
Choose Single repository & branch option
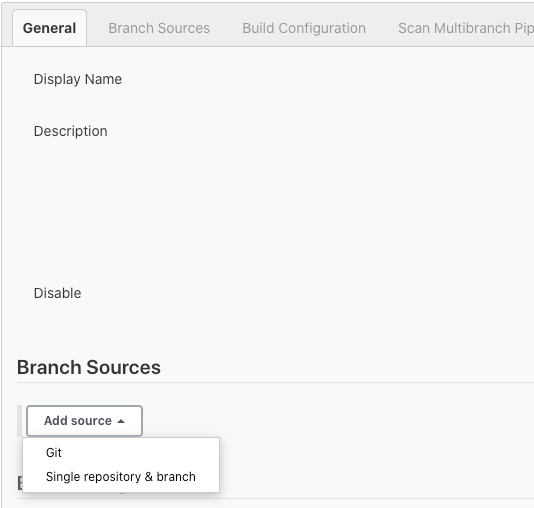121,477
